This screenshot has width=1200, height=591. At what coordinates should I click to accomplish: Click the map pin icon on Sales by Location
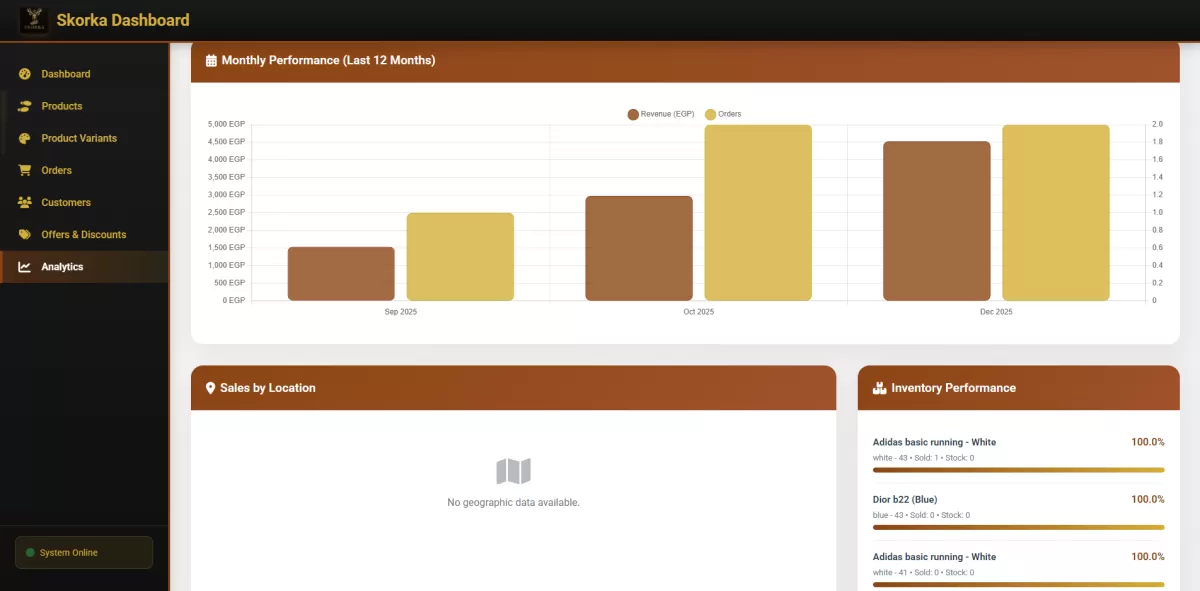(x=210, y=388)
